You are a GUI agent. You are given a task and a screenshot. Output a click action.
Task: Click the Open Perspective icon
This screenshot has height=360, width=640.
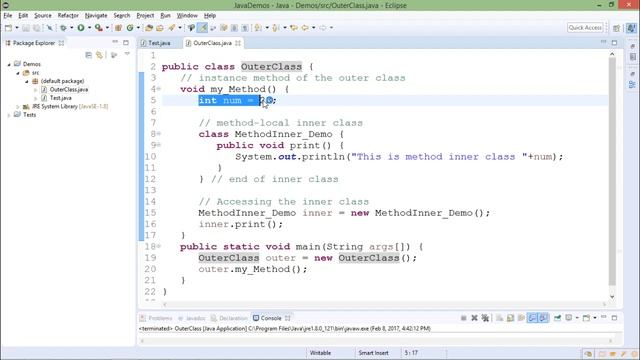click(616, 28)
